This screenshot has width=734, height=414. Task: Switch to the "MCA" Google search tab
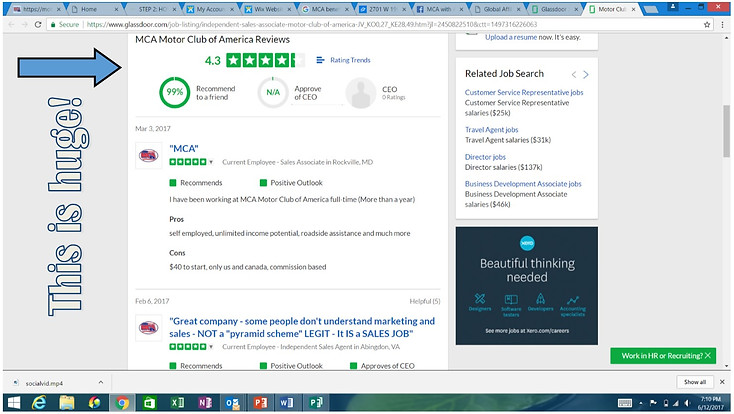click(x=327, y=9)
